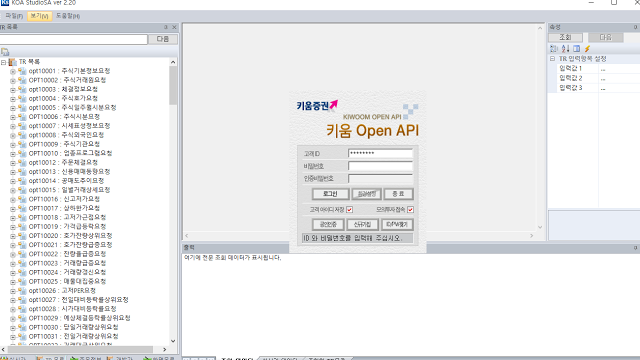Click the node icon beside OPT10002 주식거래원요청
The height and width of the screenshot is (360, 640).
22,80
